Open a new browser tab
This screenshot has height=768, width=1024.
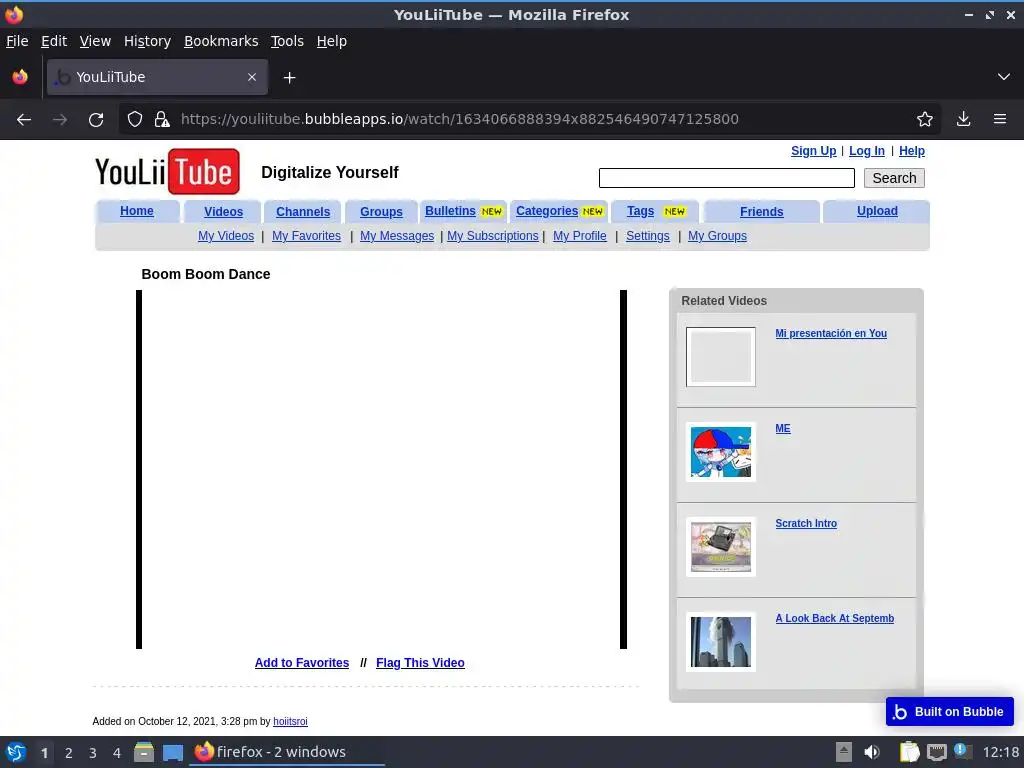[289, 78]
